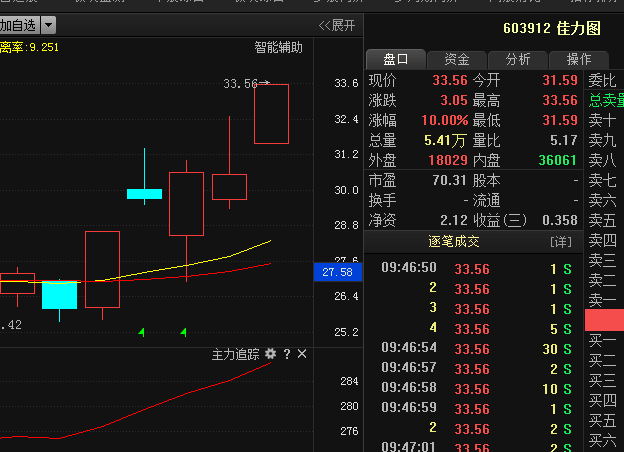Expand panel via <<展开
Image resolution: width=624 pixels, height=452 pixels.
[x=337, y=25]
